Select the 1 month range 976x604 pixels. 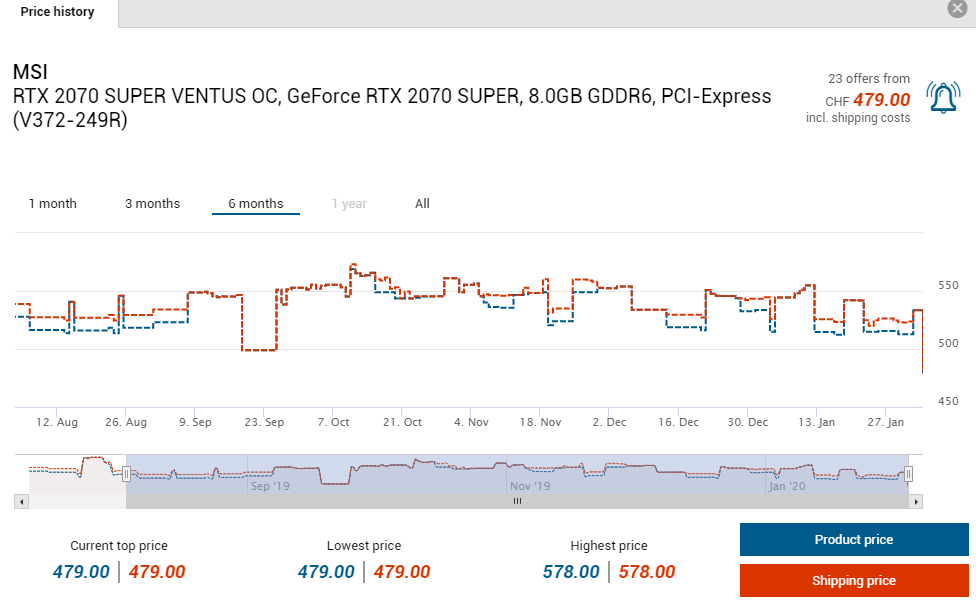click(52, 204)
